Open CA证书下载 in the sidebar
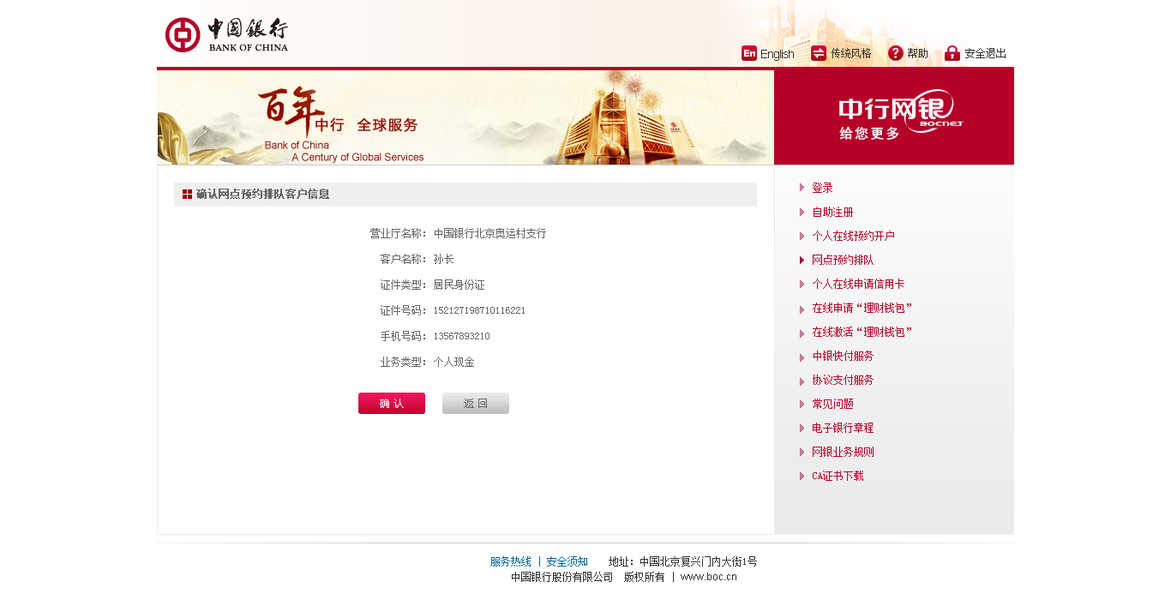The image size is (1171, 600). 837,476
